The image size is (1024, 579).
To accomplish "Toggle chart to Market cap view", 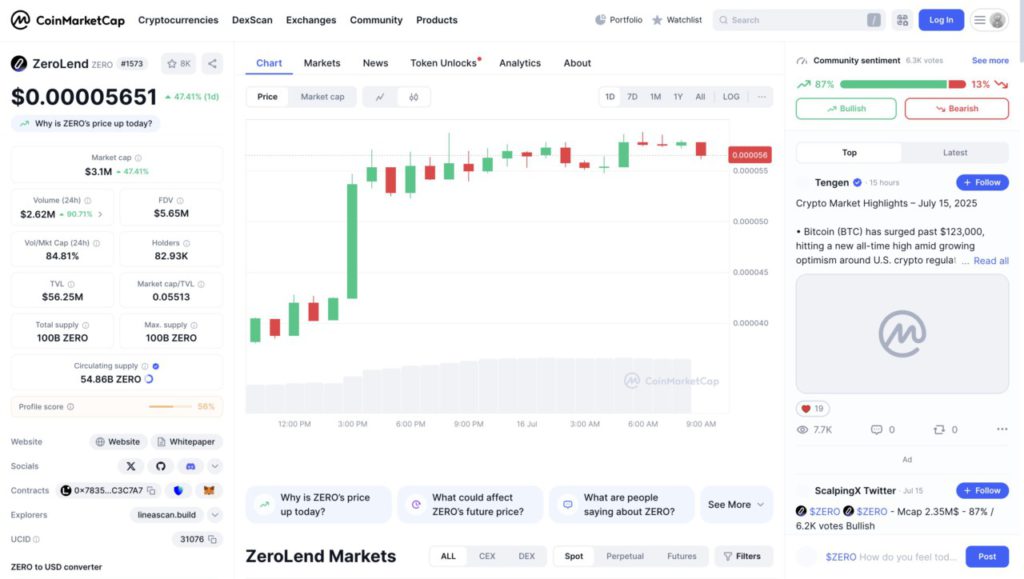I will pyautogui.click(x=322, y=97).
